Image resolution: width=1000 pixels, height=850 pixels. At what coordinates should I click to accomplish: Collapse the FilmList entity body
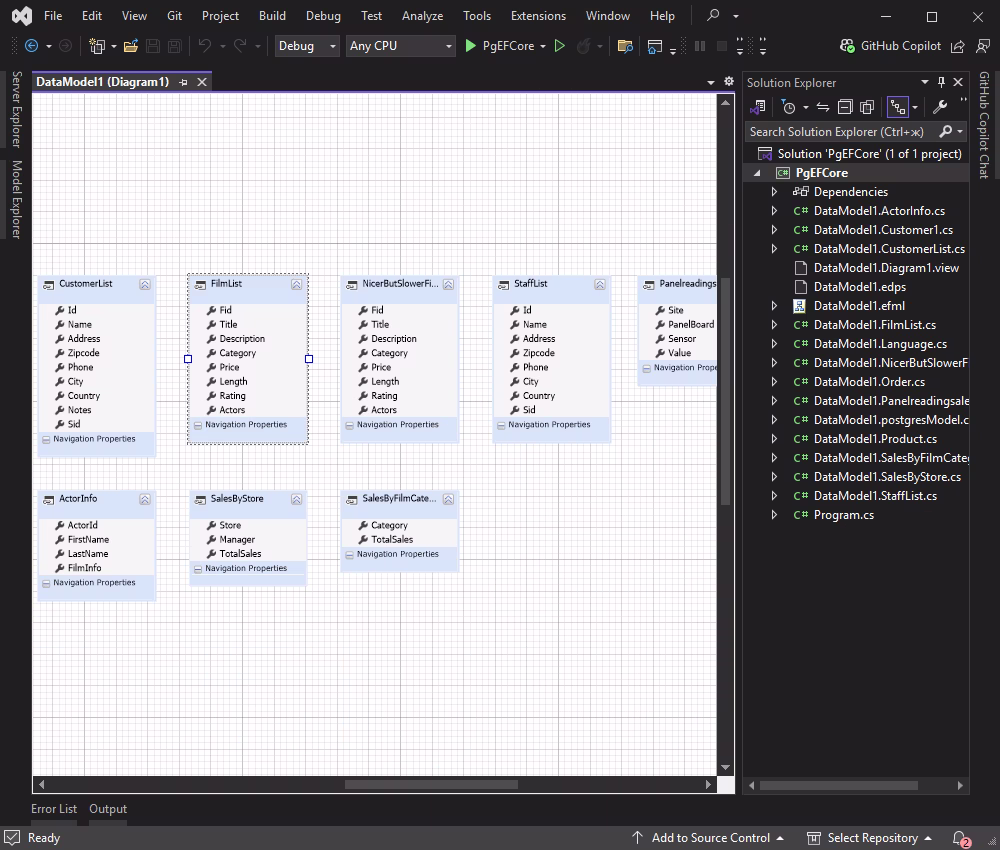click(x=296, y=284)
